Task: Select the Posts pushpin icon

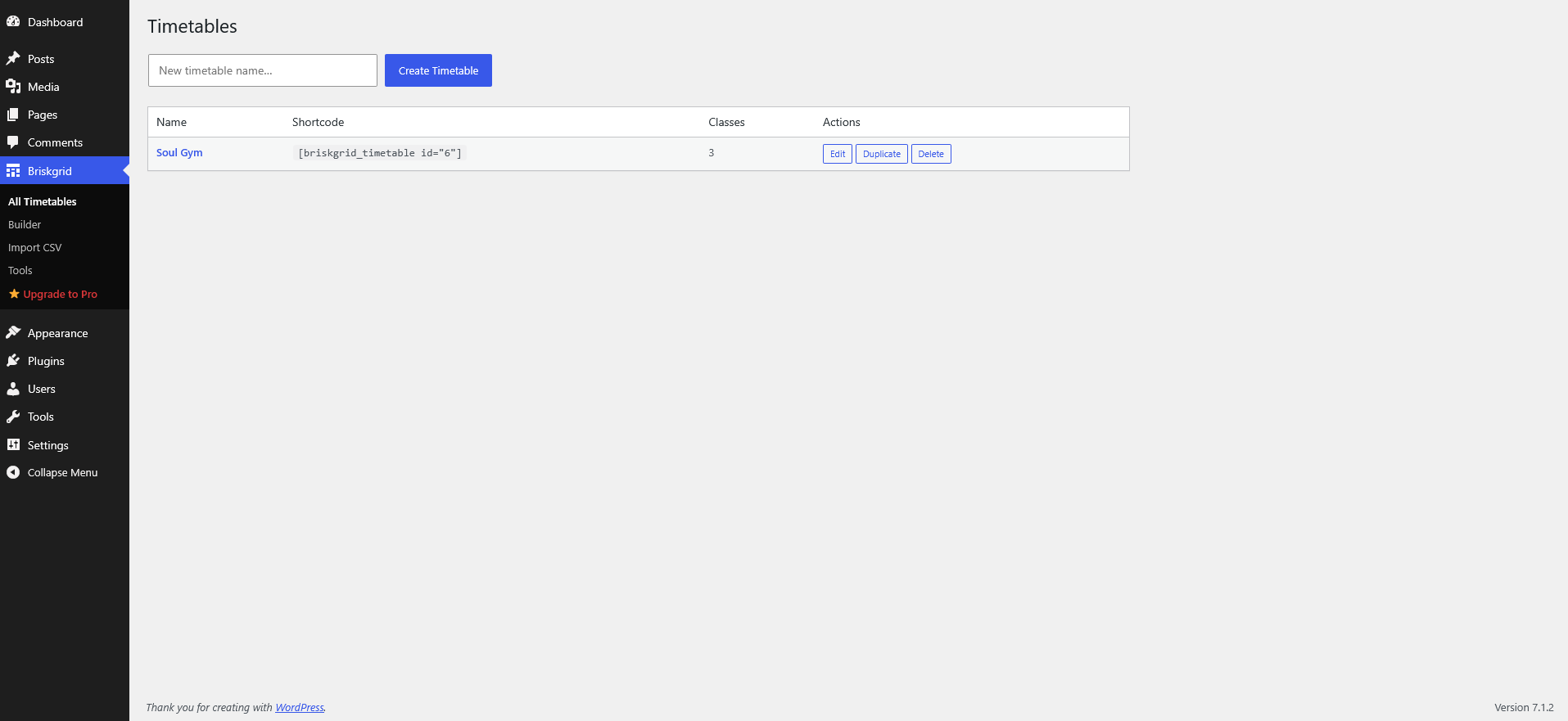Action: tap(13, 59)
